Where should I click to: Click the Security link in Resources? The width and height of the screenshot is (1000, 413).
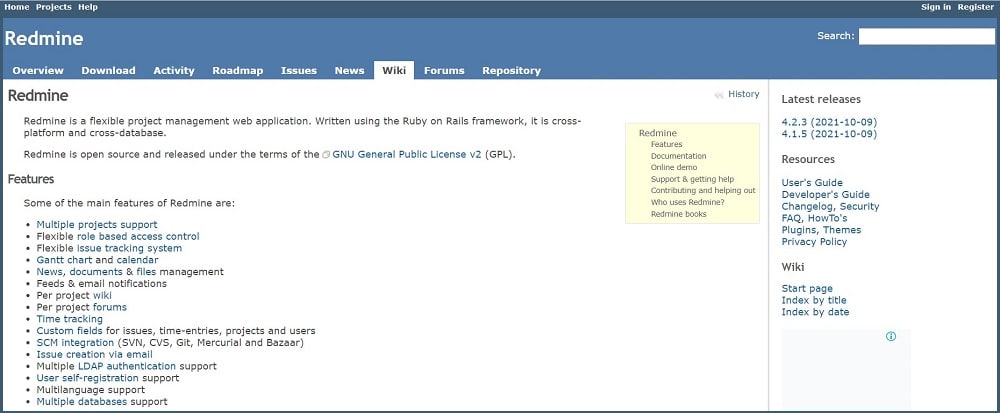pos(859,206)
